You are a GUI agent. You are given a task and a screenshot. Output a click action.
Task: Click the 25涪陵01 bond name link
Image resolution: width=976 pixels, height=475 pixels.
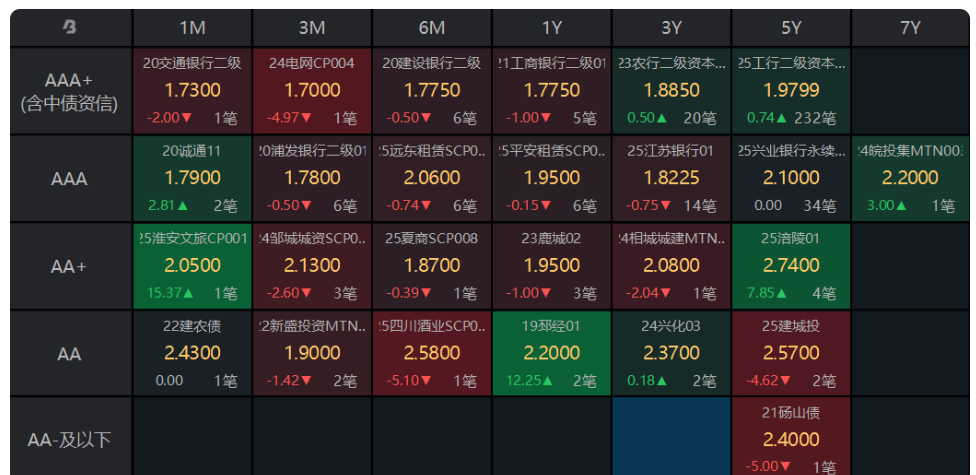(x=791, y=239)
